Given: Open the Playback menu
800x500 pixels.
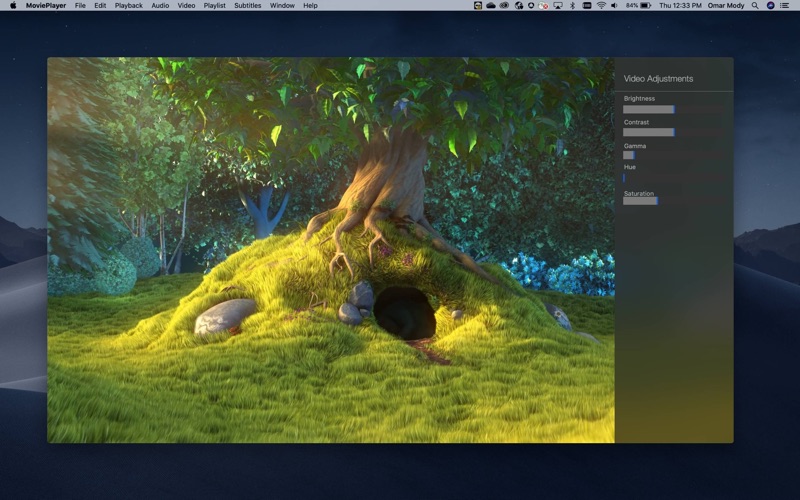Looking at the screenshot, I should (129, 6).
